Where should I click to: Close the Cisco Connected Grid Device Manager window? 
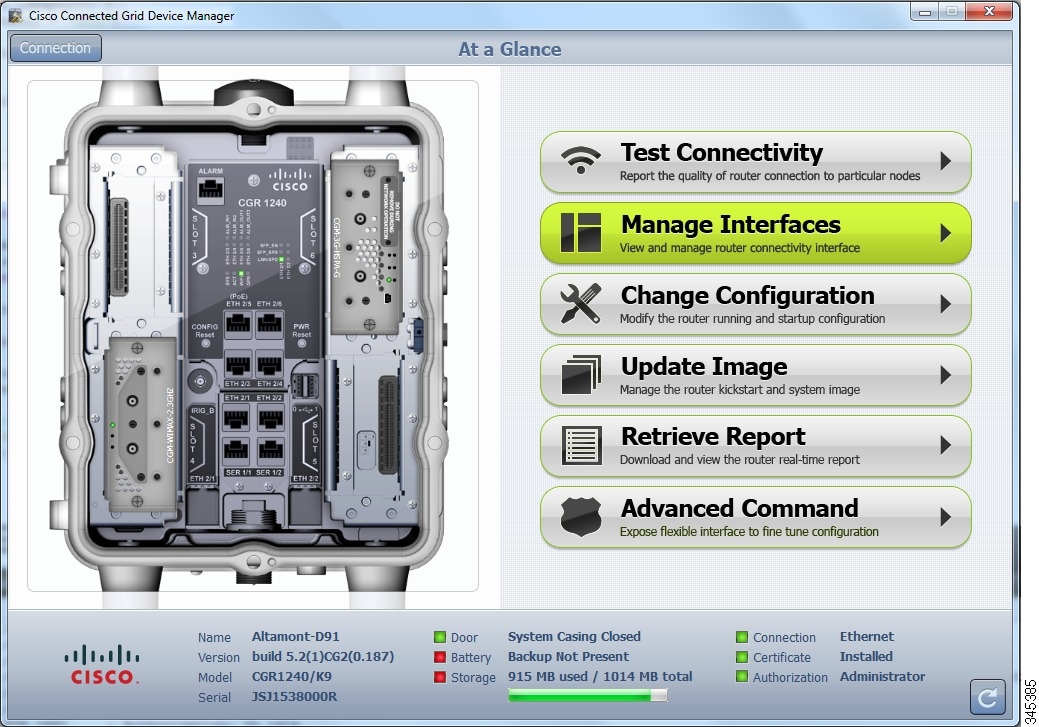pyautogui.click(x=989, y=11)
